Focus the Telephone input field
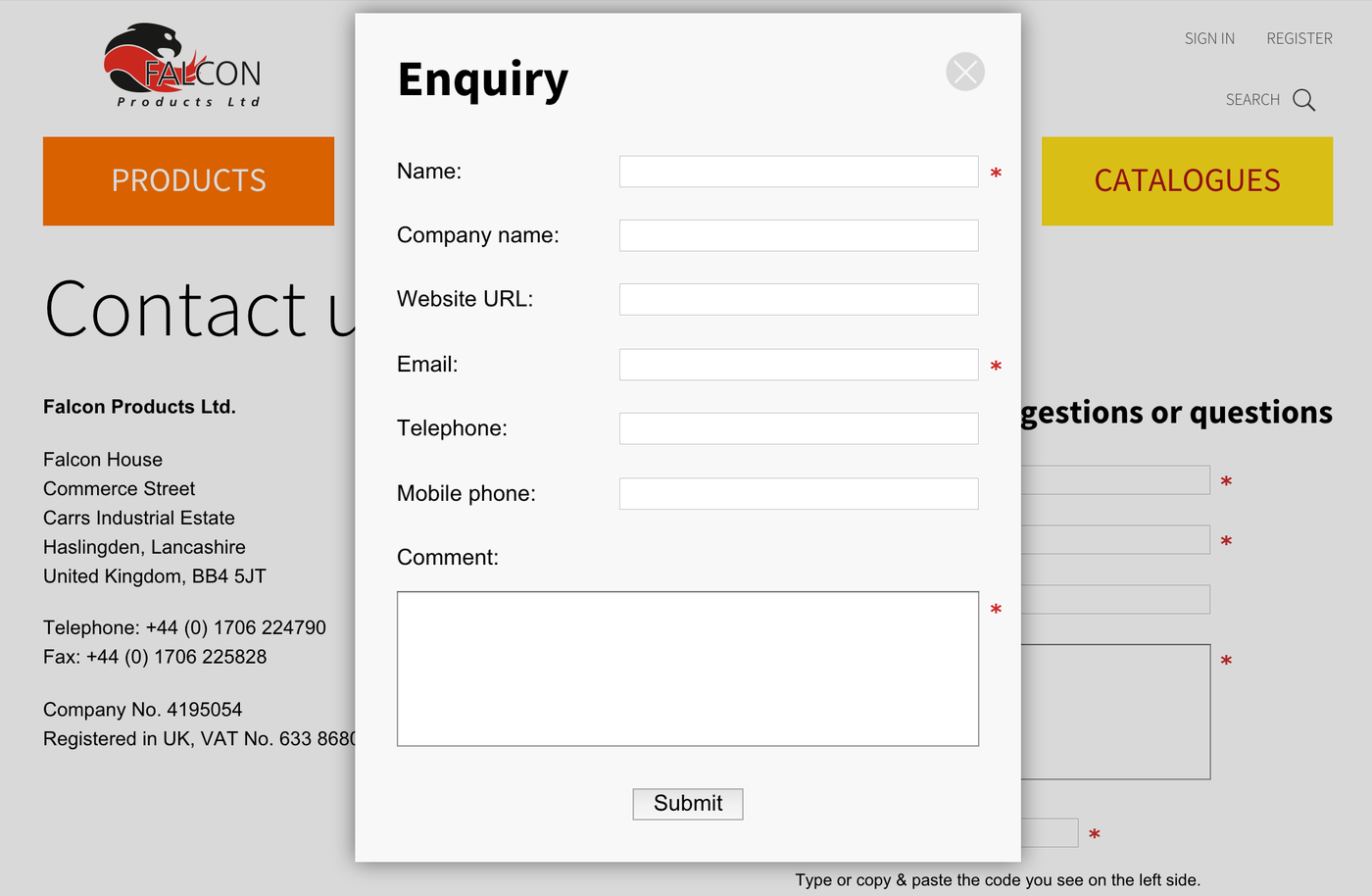The width and height of the screenshot is (1372, 896). pos(798,428)
